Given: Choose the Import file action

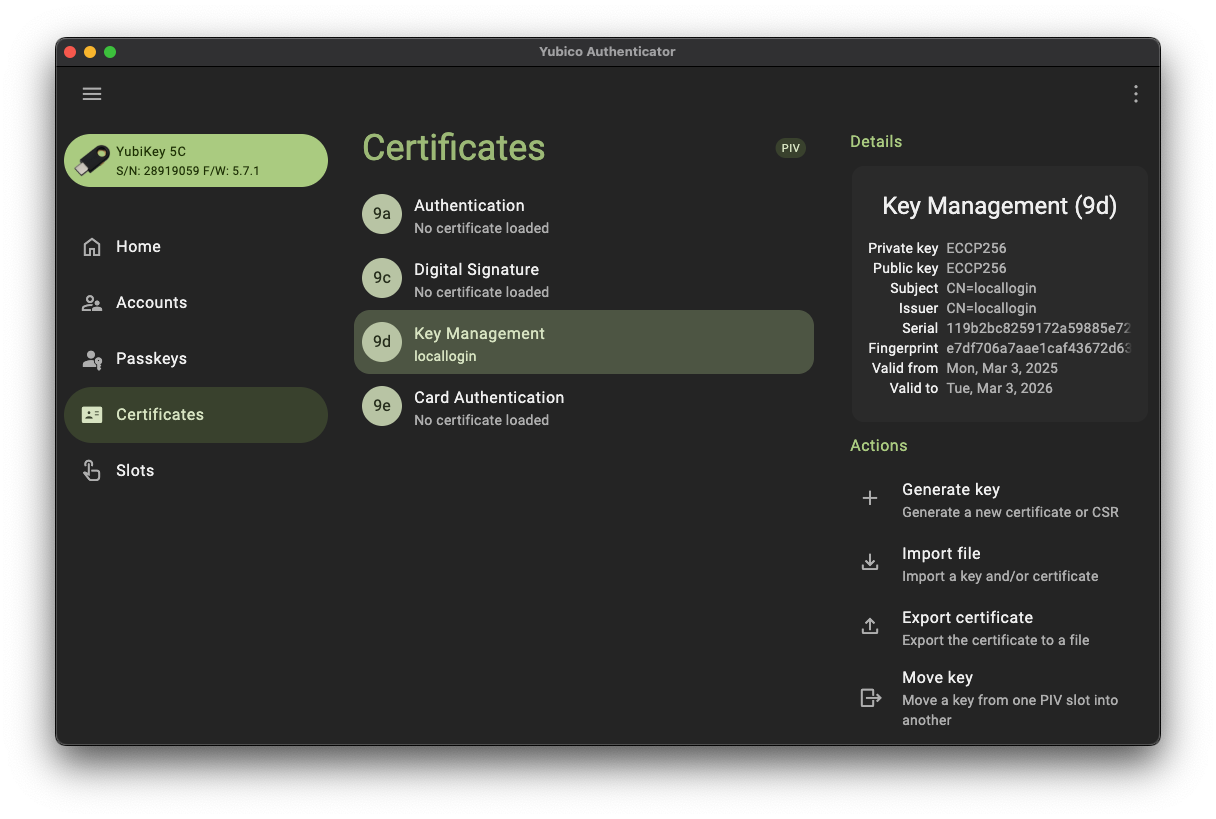Looking at the screenshot, I should coord(999,564).
